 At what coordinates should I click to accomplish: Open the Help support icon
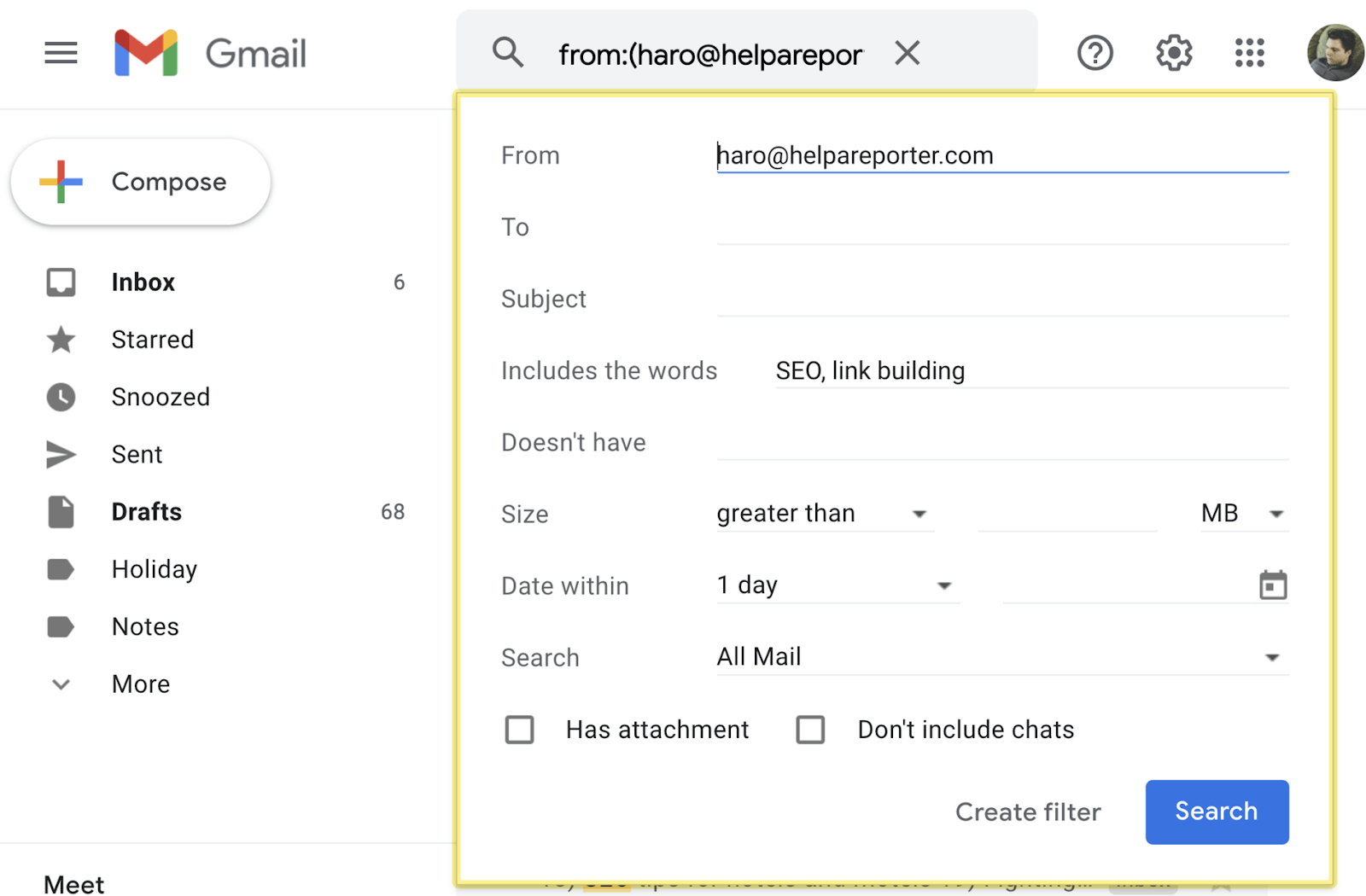click(x=1095, y=53)
